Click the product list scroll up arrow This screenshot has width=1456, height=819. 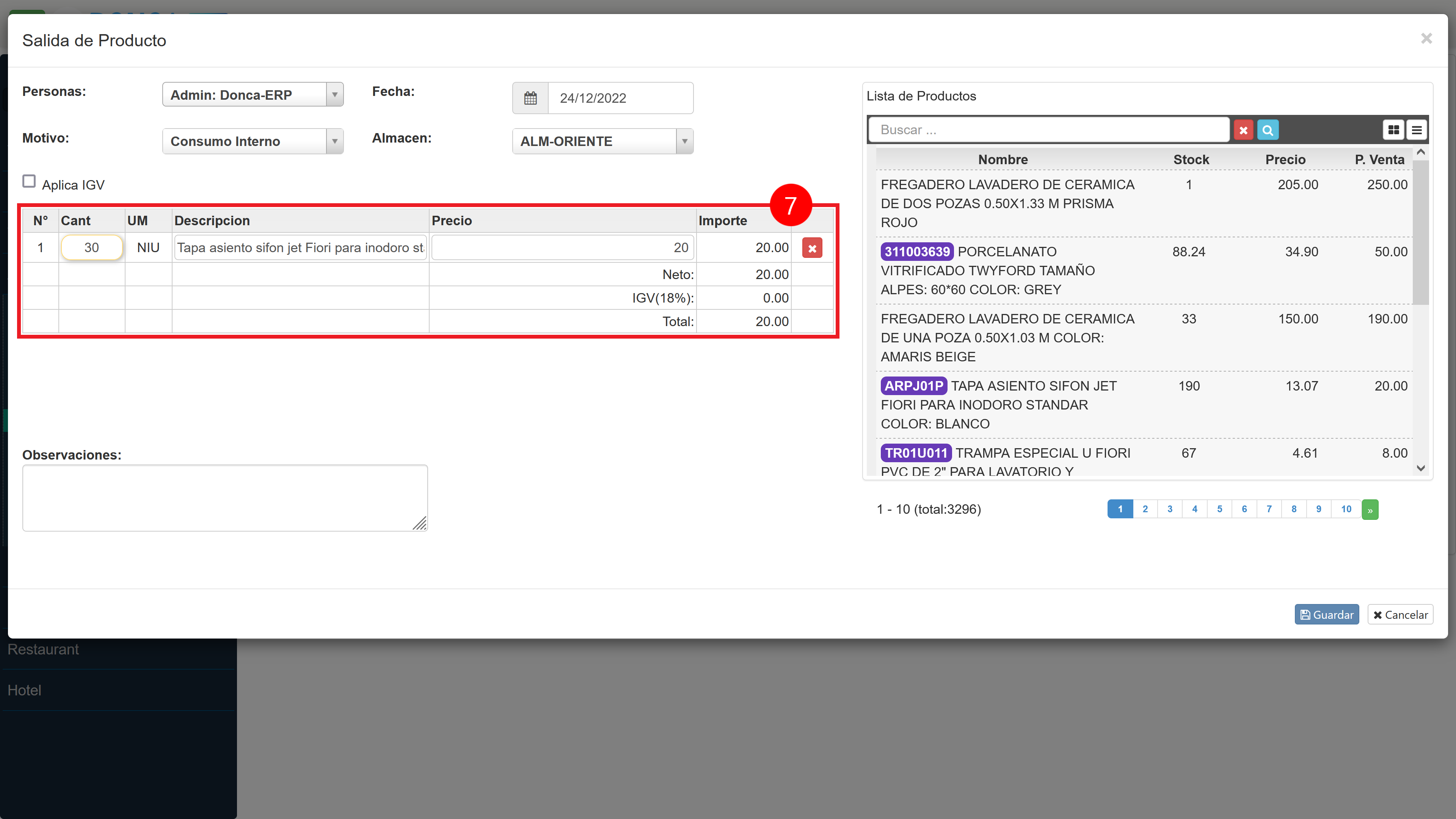click(x=1420, y=152)
